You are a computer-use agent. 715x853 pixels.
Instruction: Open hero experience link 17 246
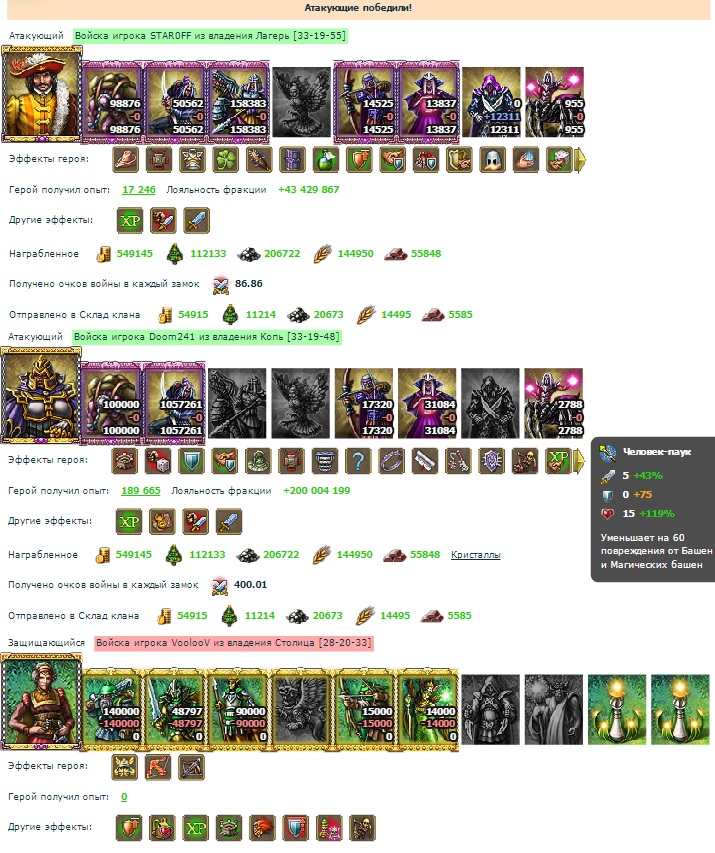[139, 190]
